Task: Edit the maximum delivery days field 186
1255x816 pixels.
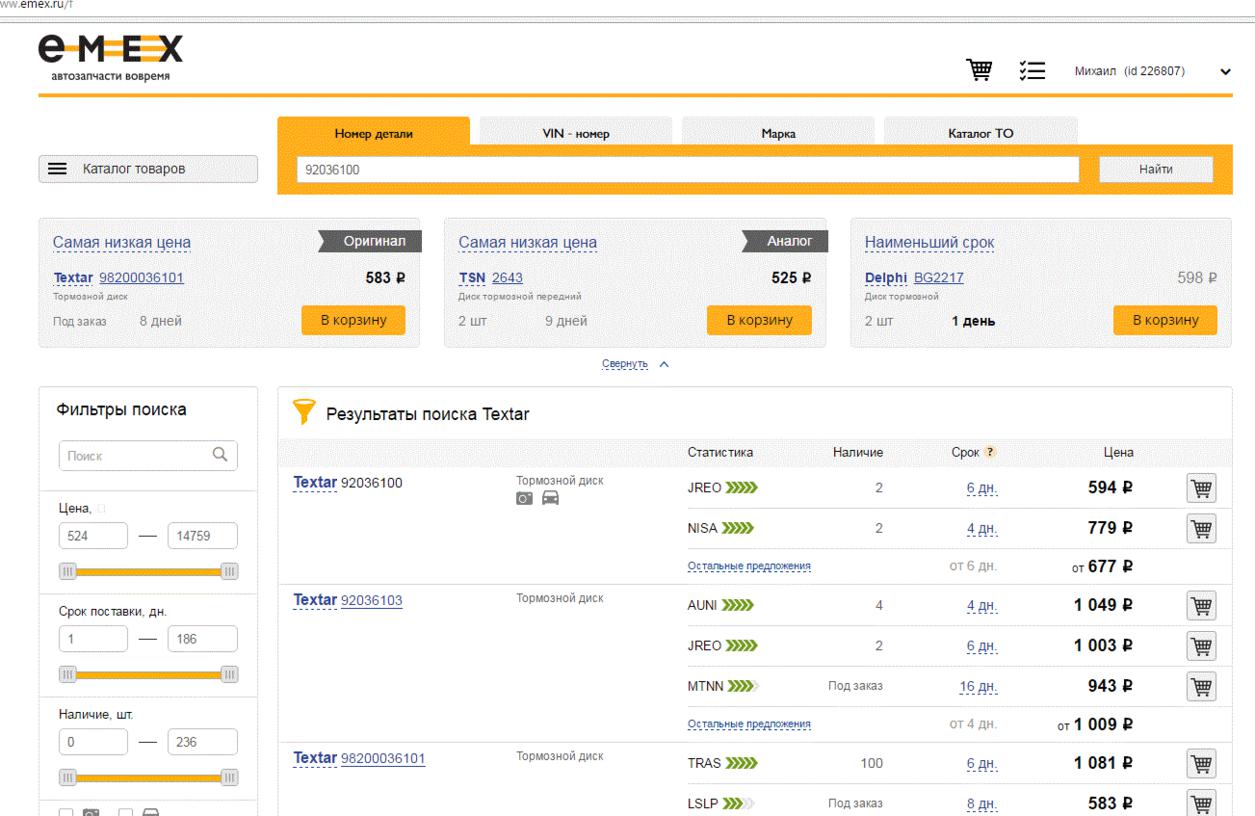Action: click(x=203, y=639)
